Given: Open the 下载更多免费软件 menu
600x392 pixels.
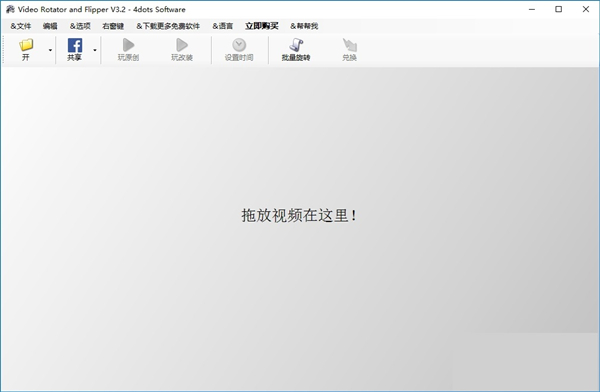Looking at the screenshot, I should (x=168, y=26).
